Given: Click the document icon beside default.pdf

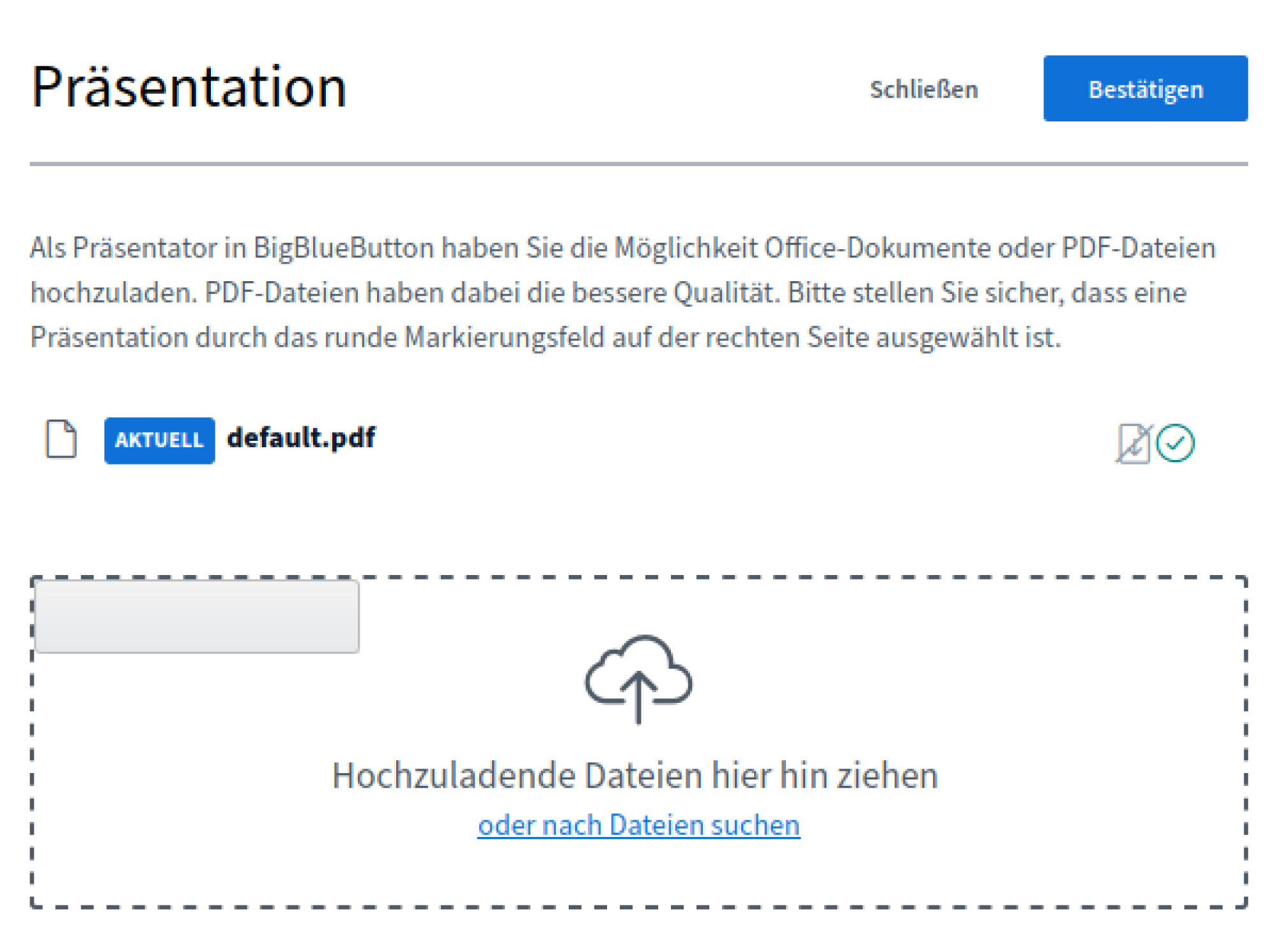Looking at the screenshot, I should point(61,440).
